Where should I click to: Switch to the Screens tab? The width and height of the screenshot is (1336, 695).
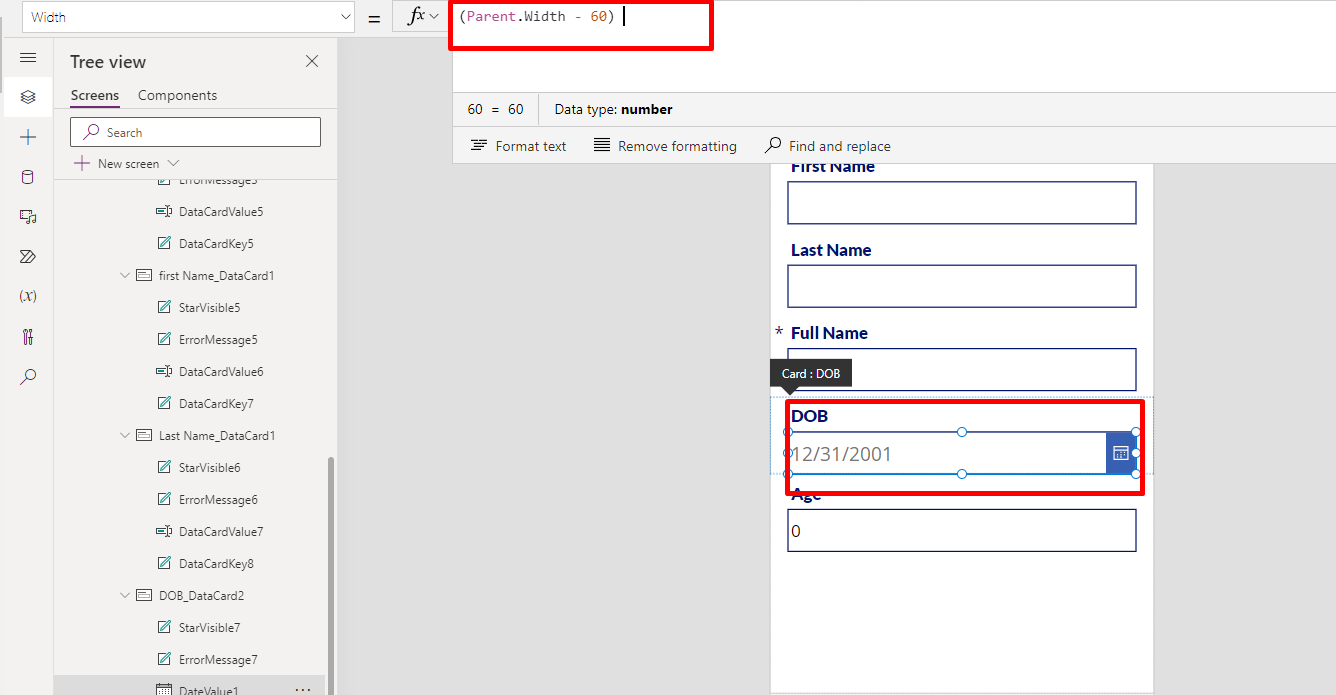[95, 95]
